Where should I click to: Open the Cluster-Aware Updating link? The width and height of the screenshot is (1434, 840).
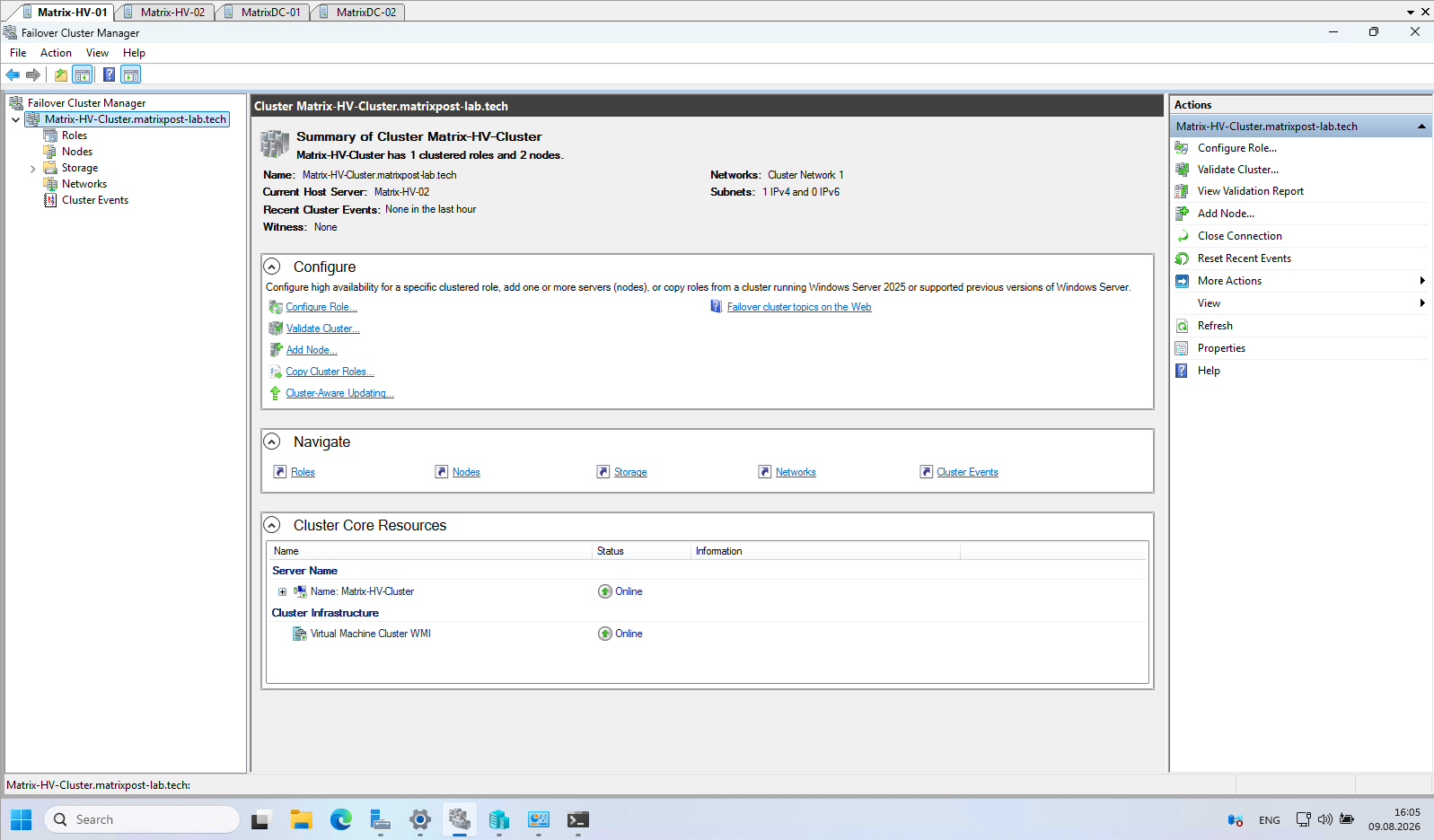[x=339, y=393]
